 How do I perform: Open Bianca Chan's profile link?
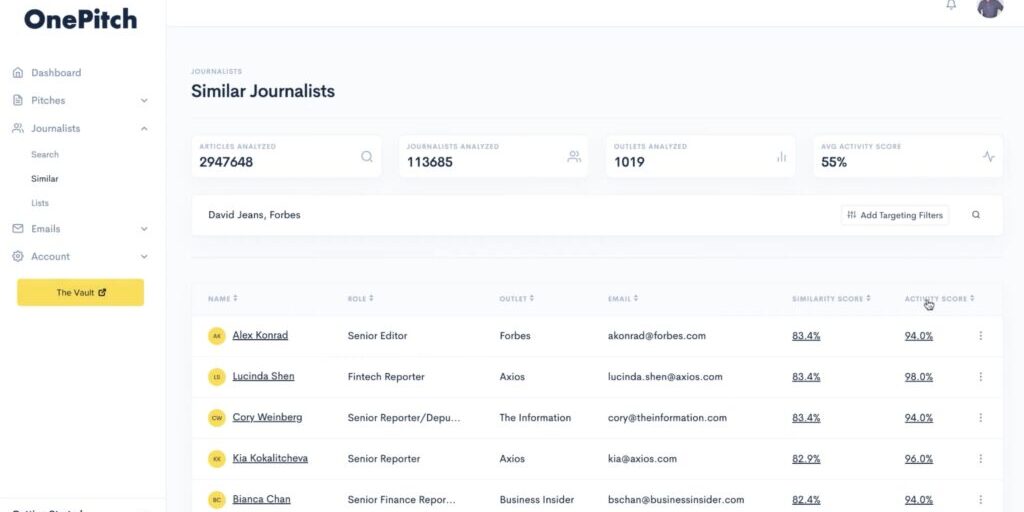pyautogui.click(x=261, y=500)
